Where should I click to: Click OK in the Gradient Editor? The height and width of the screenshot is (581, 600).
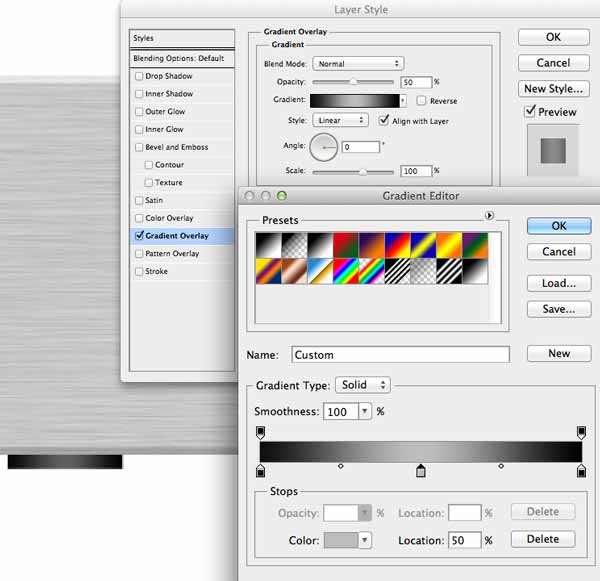tap(559, 226)
